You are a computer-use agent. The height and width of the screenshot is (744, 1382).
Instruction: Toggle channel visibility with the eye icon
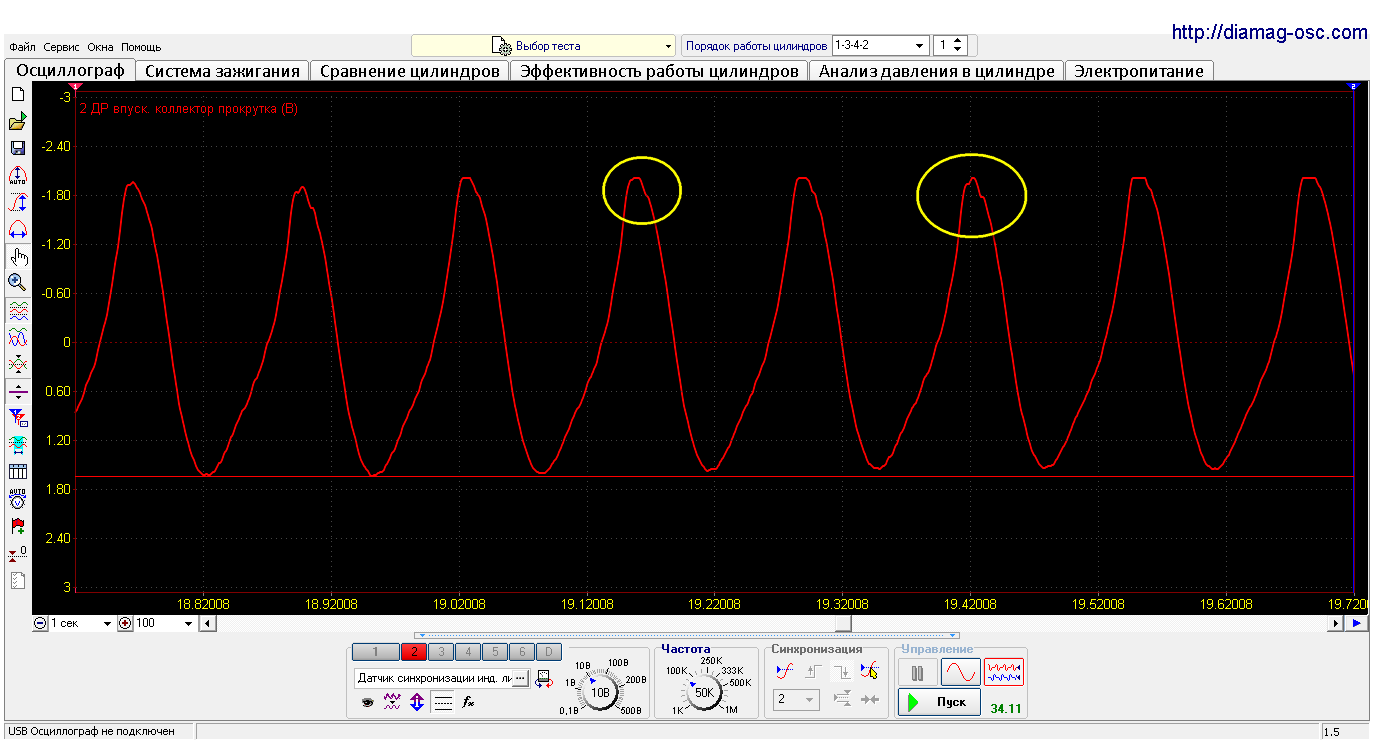(367, 703)
